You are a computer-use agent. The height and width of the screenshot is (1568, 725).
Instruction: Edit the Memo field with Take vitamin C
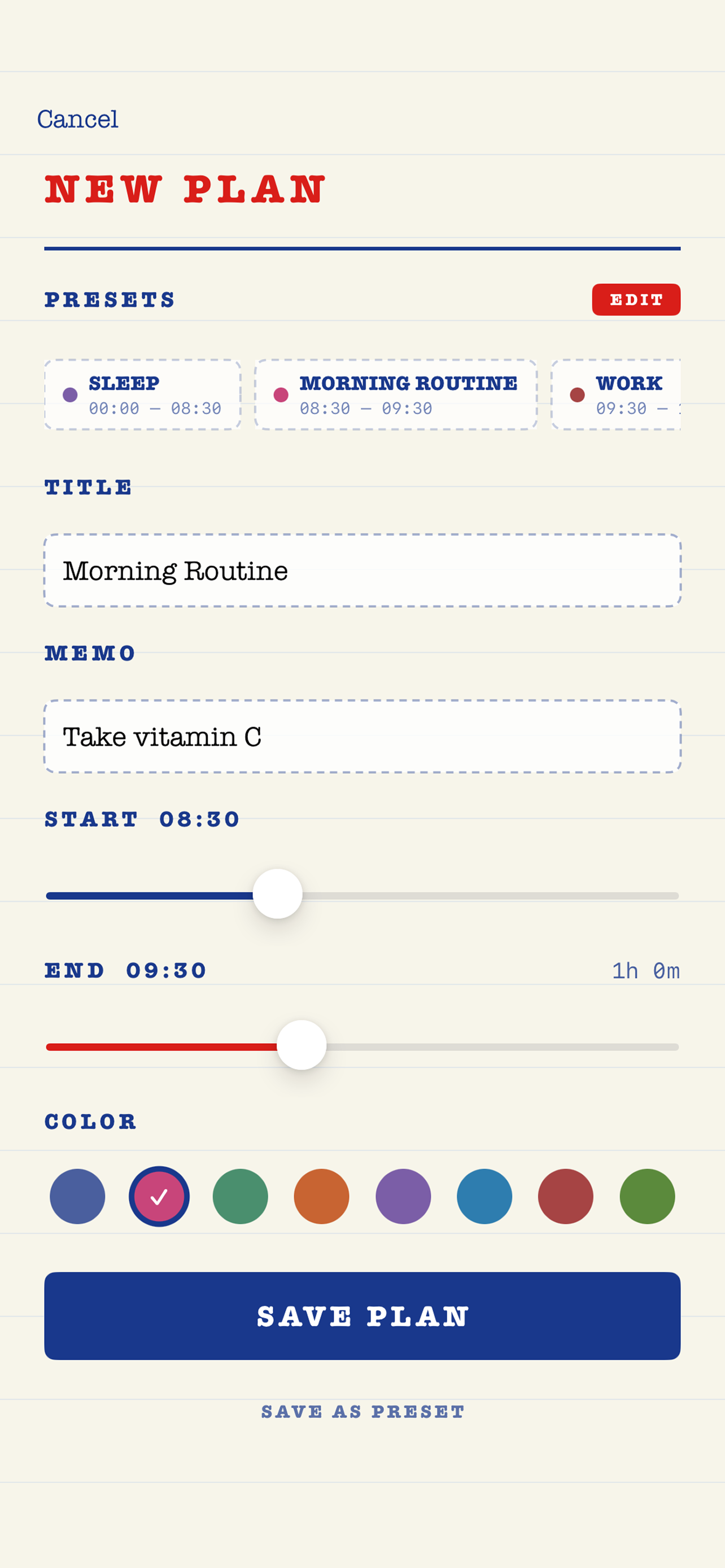coord(362,737)
